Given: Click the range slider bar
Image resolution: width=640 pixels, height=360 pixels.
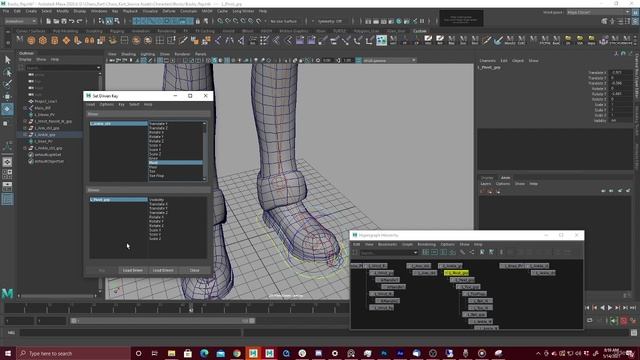Looking at the screenshot, I should coord(162,321).
